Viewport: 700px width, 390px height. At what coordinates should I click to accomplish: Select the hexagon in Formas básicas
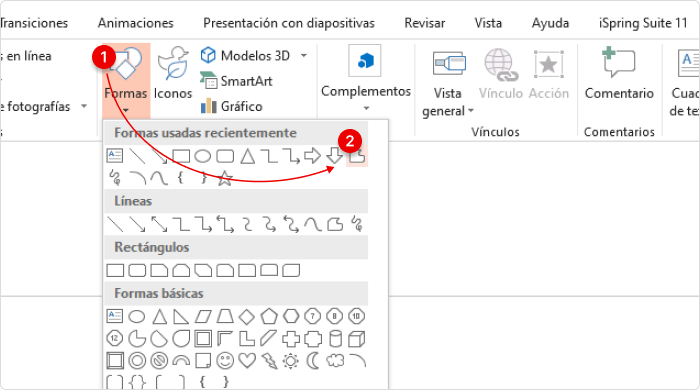[x=291, y=316]
